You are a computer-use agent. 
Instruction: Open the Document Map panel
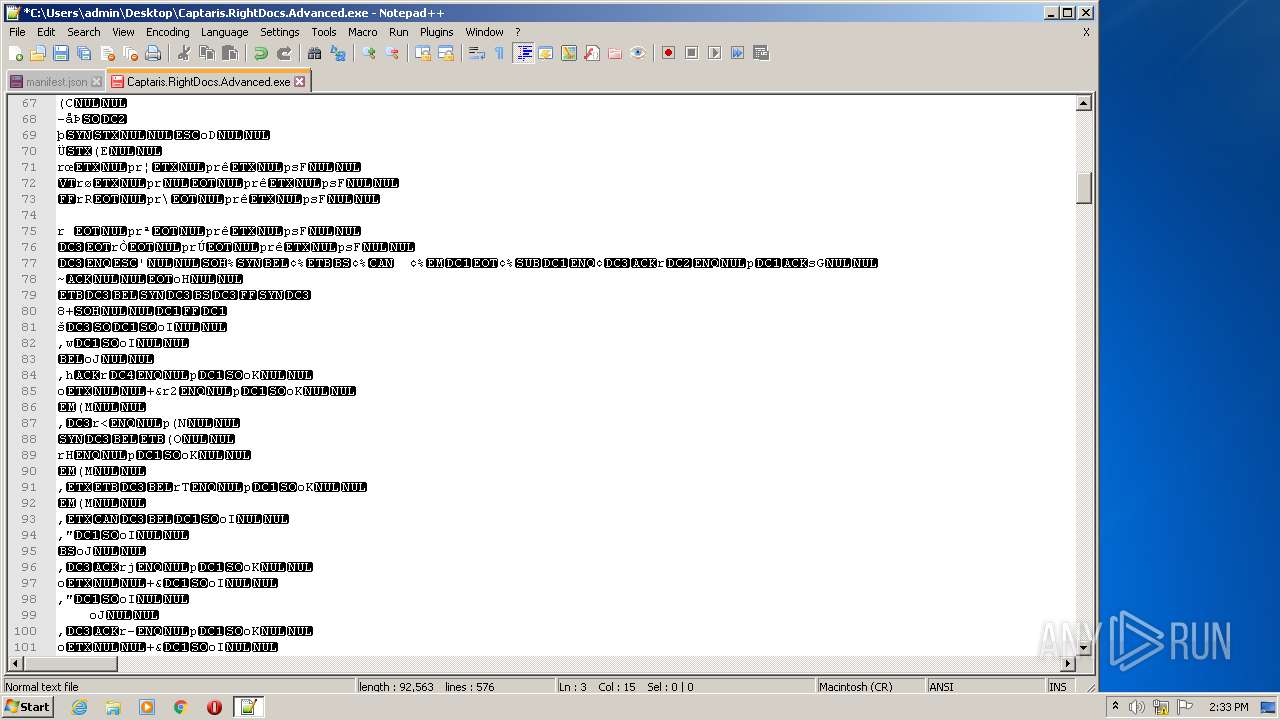click(x=568, y=53)
